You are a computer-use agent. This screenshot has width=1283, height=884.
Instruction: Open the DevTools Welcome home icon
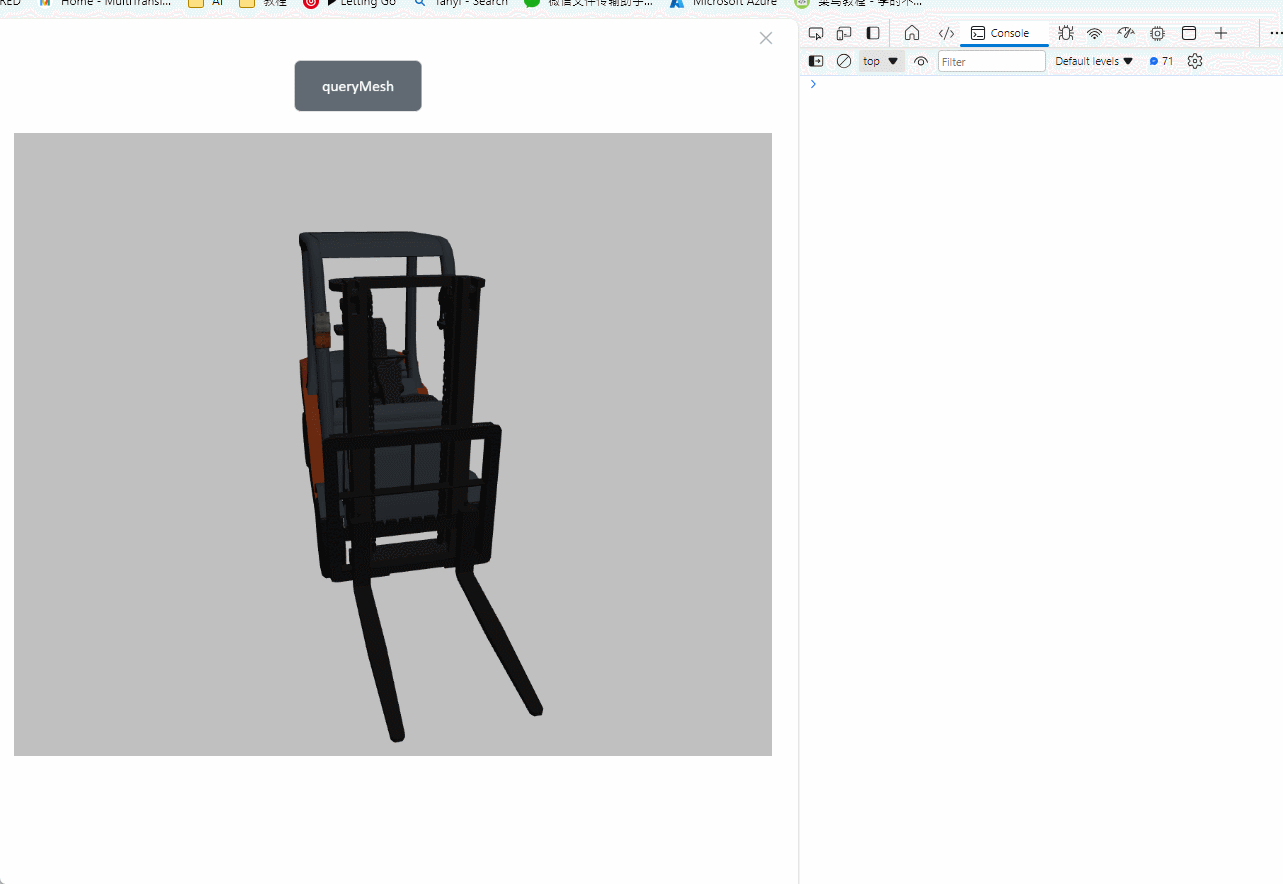[912, 33]
